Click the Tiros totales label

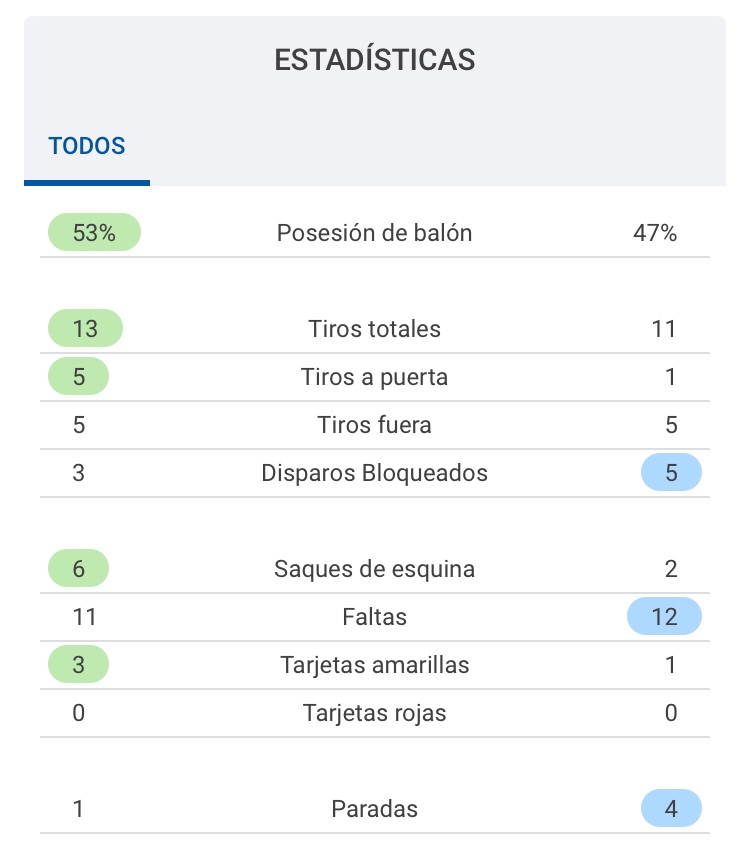pos(374,329)
